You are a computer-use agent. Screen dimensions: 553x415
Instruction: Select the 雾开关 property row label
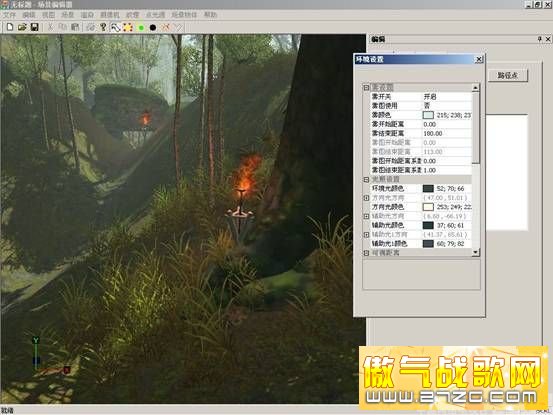381,97
